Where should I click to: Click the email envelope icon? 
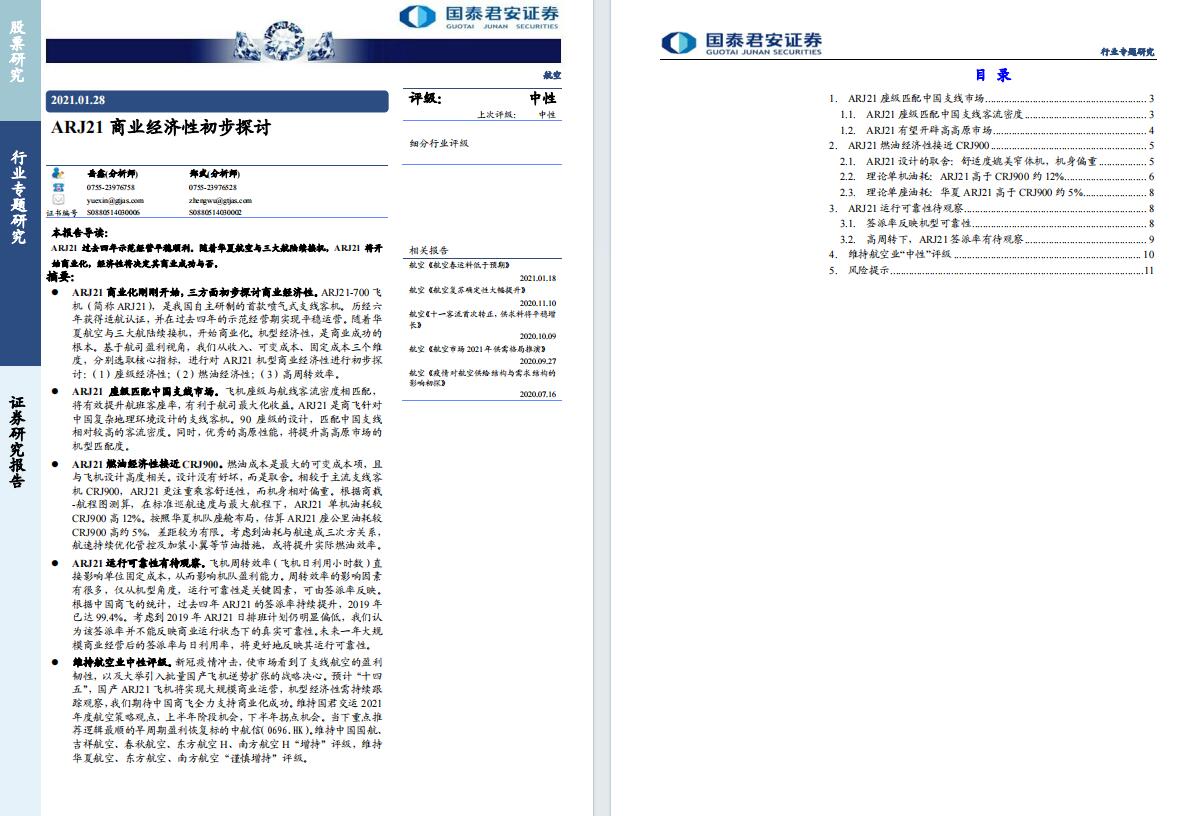click(58, 200)
